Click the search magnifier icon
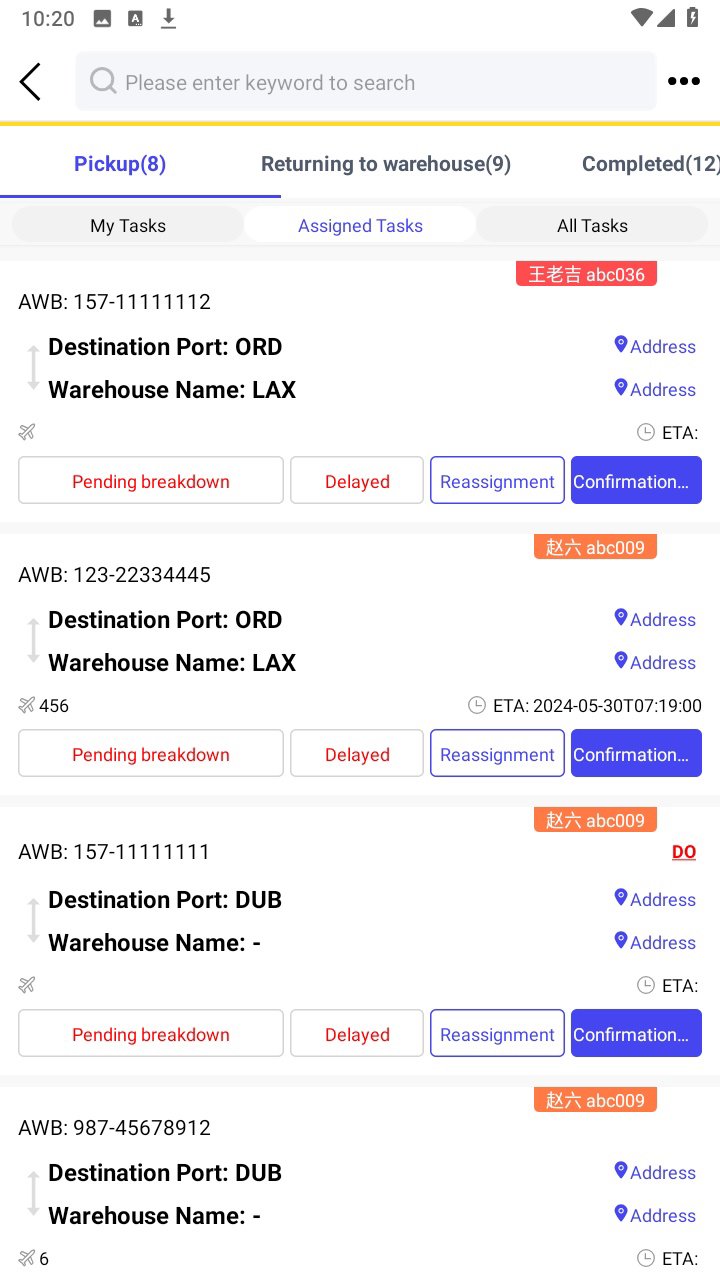Image resolution: width=720 pixels, height=1280 pixels. point(103,81)
